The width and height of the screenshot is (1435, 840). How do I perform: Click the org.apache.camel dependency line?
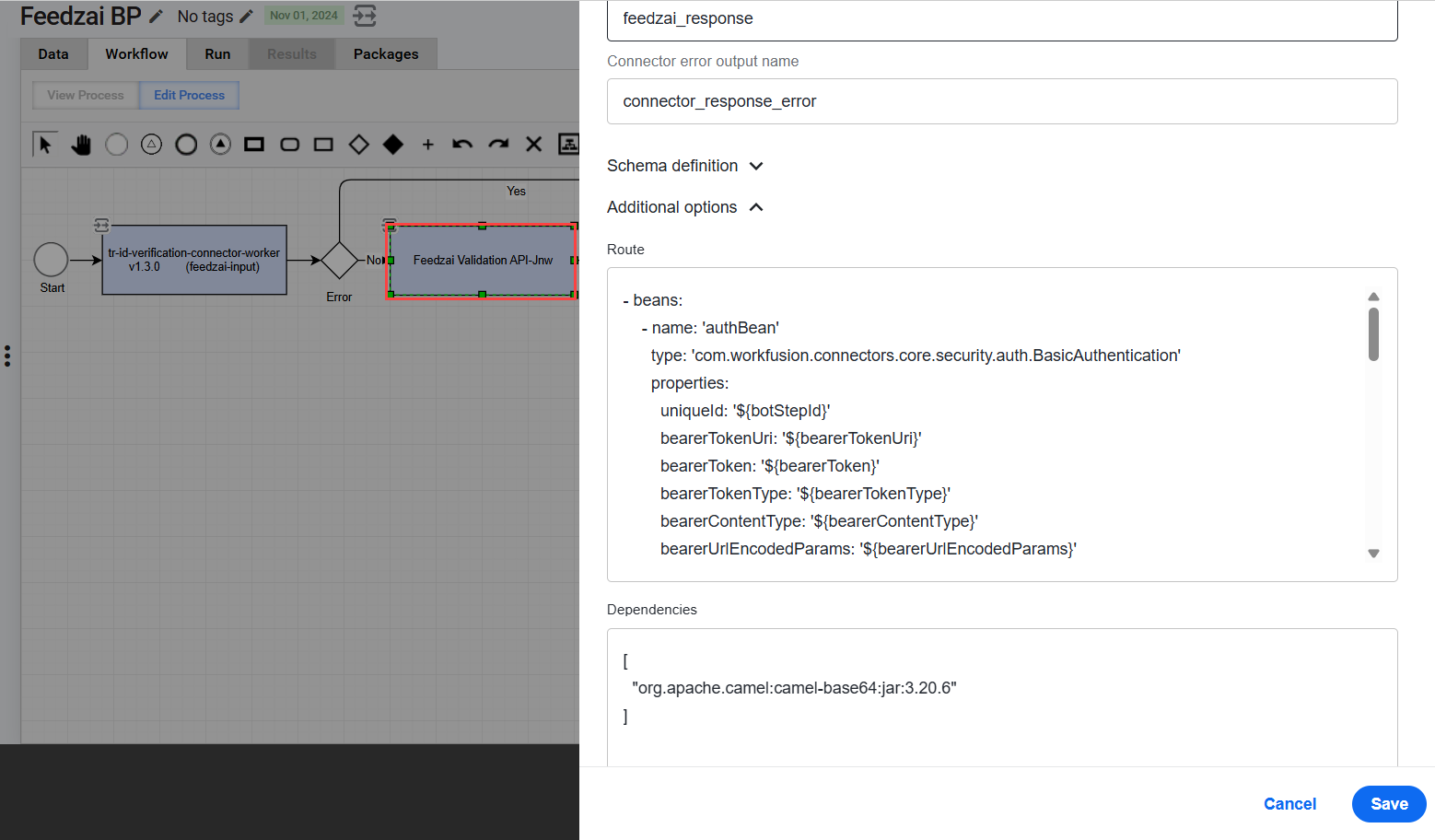coord(794,688)
